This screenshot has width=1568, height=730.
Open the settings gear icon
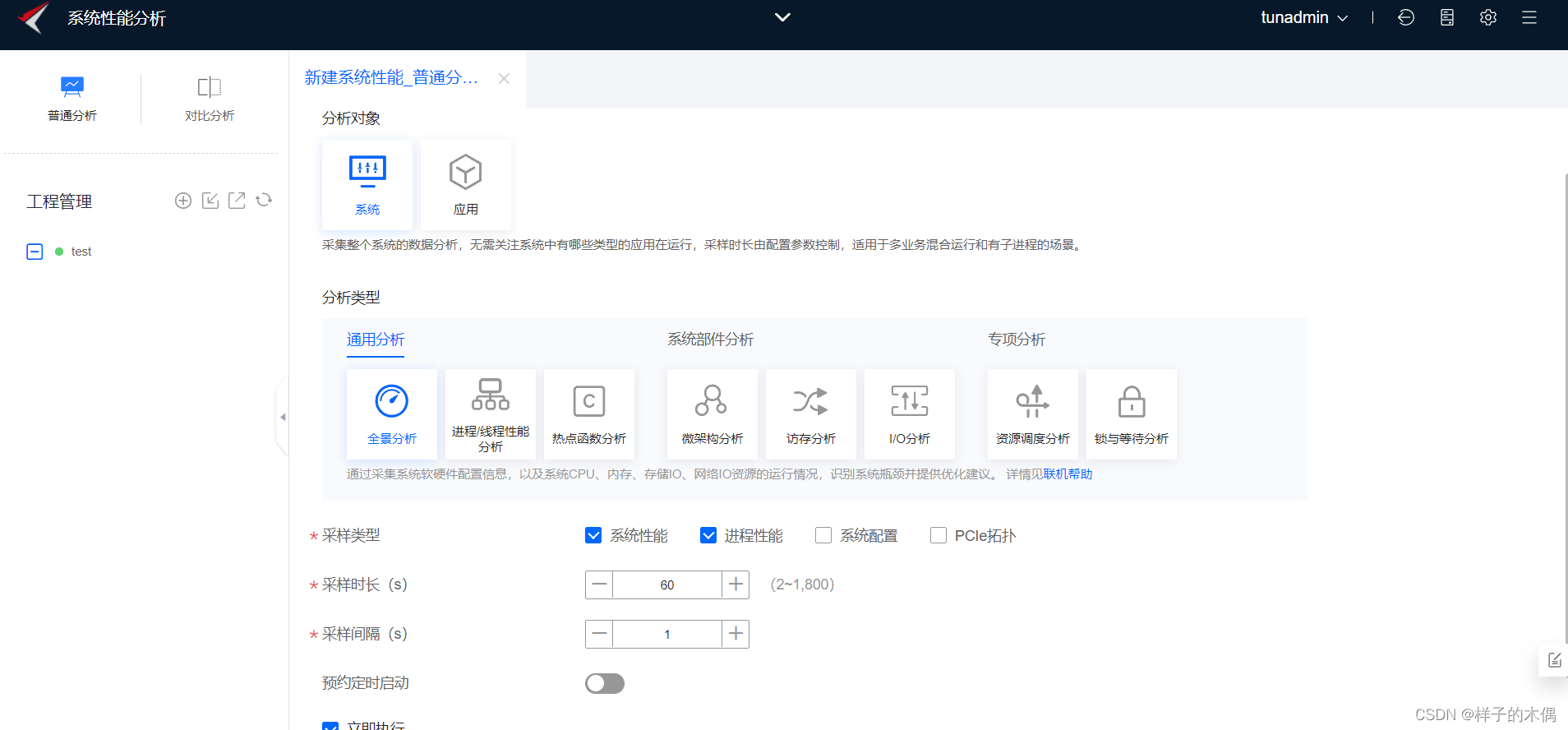point(1488,17)
